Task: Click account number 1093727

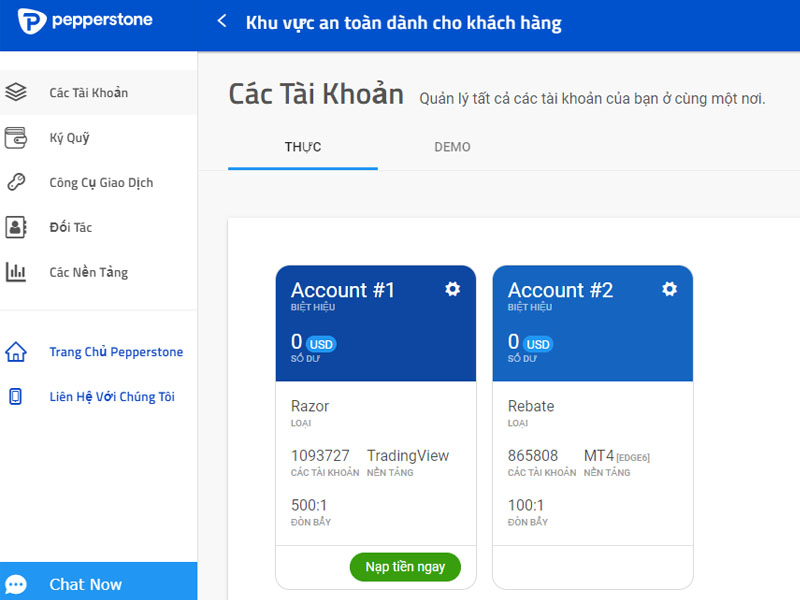Action: pyautogui.click(x=320, y=455)
